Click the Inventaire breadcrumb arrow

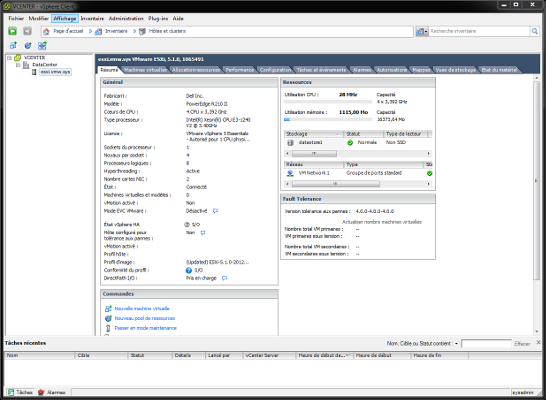tap(134, 31)
